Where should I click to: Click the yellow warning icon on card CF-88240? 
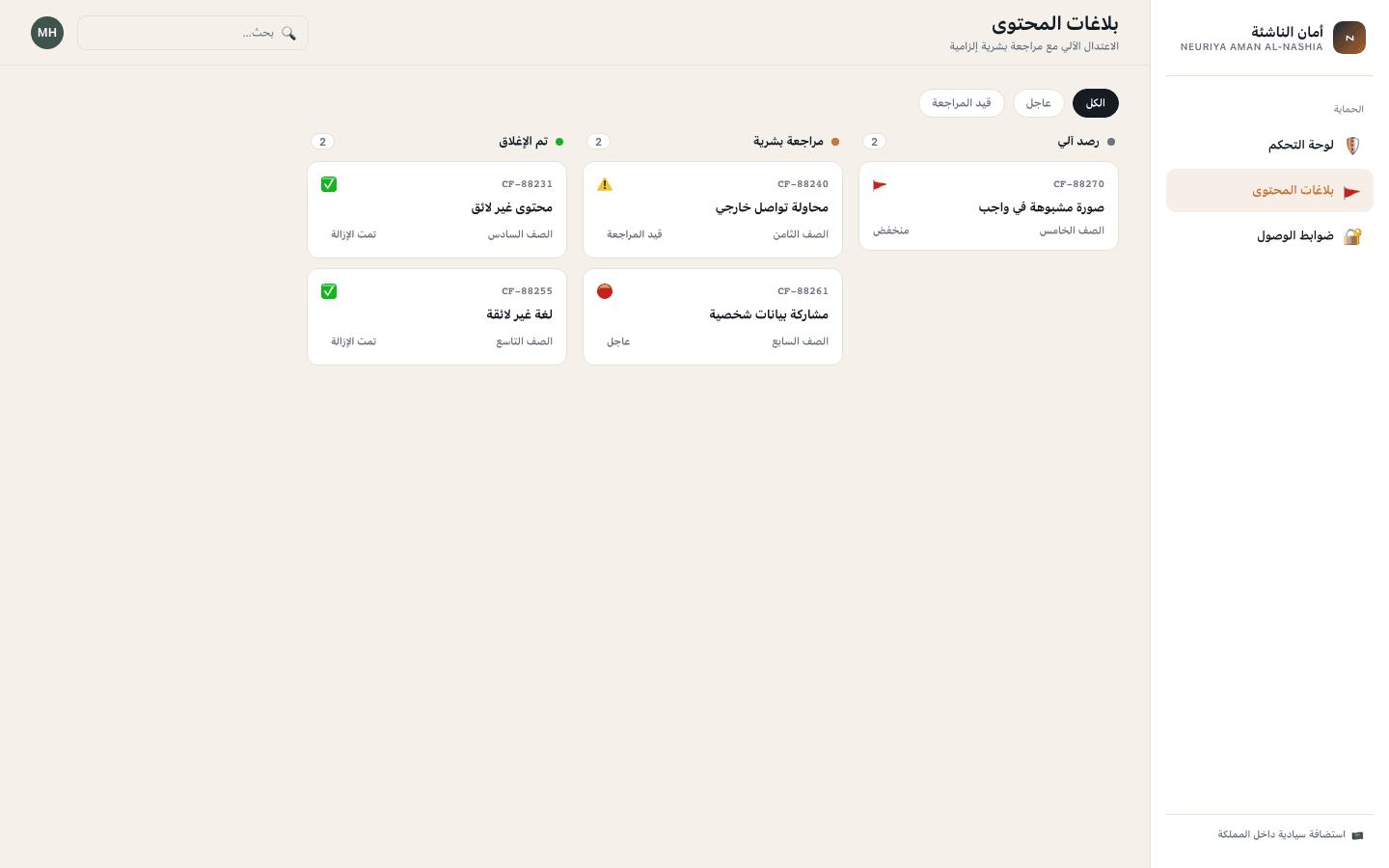click(x=605, y=184)
